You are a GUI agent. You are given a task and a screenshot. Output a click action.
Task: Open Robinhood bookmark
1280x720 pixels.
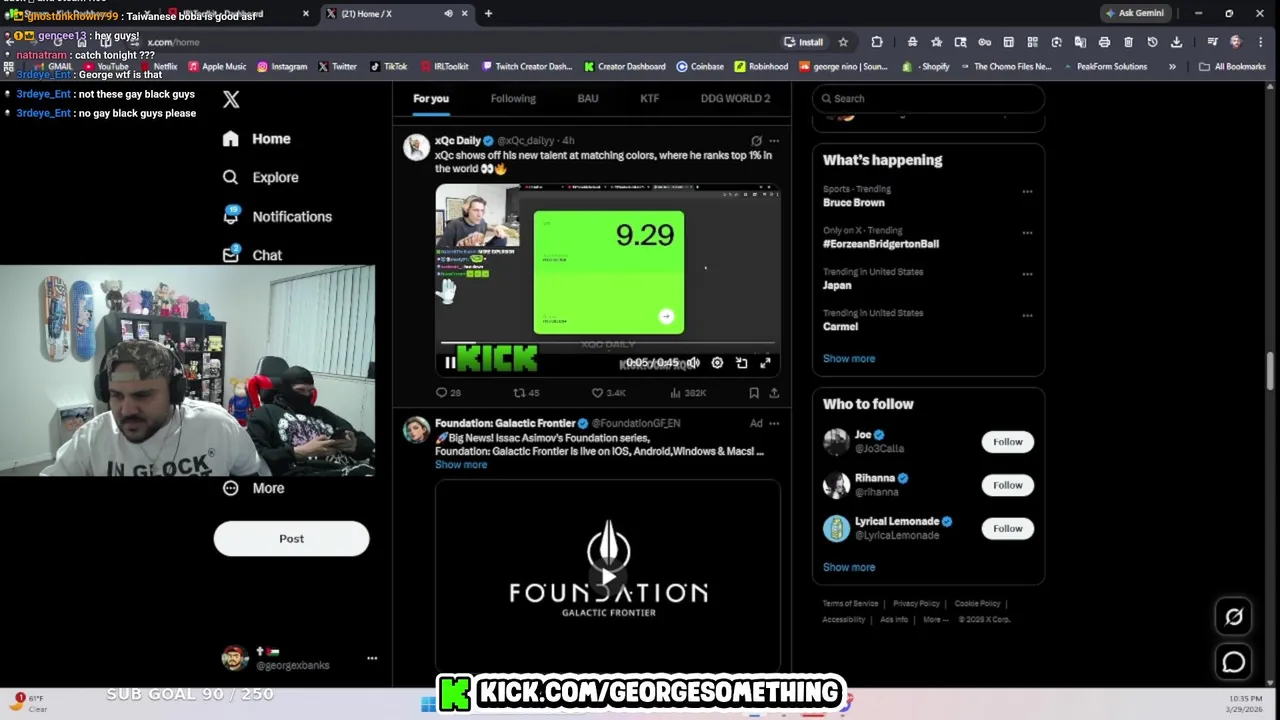pos(761,67)
